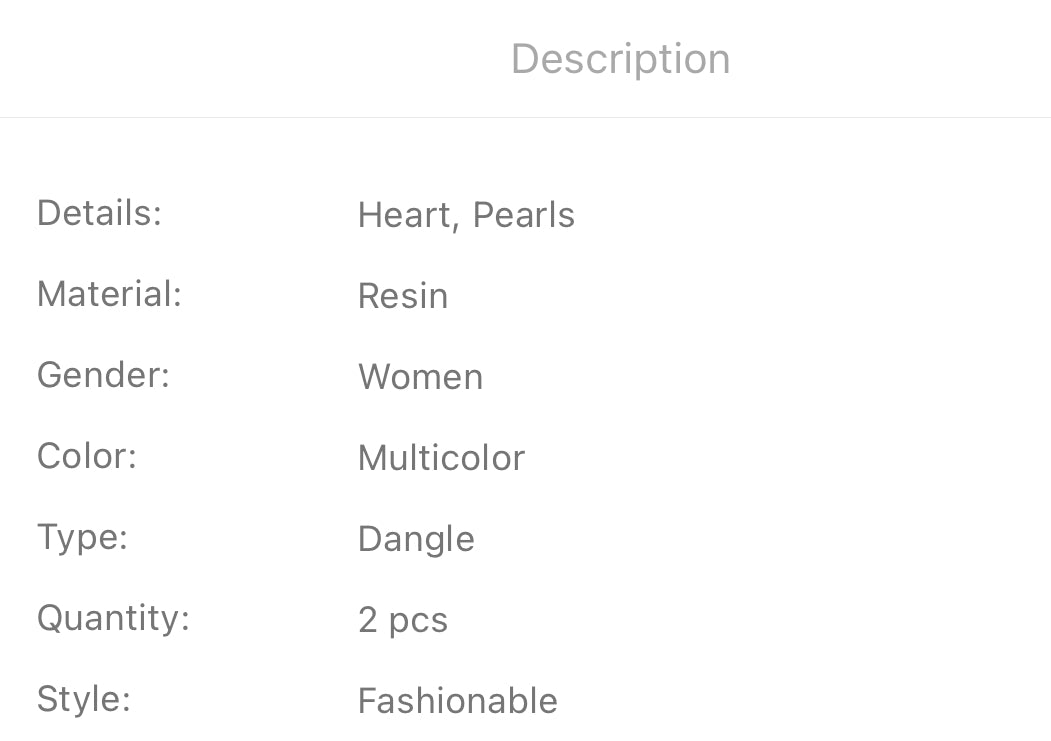The image size is (1051, 741).
Task: Click the Details label
Action: (99, 213)
